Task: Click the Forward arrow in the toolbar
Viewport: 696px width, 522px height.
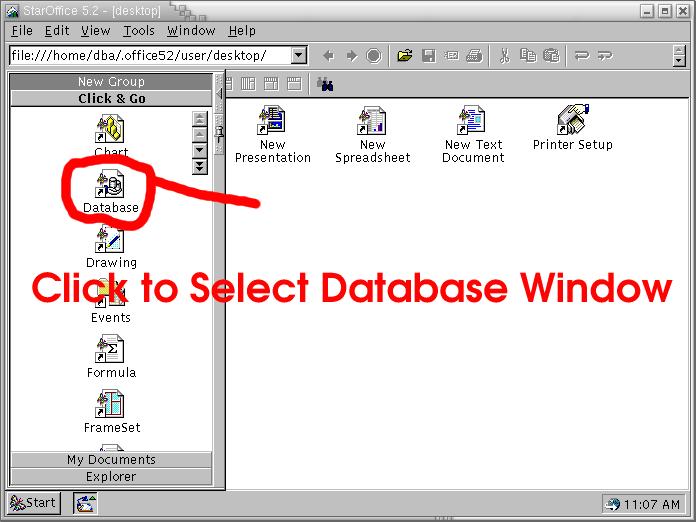Action: [352, 56]
